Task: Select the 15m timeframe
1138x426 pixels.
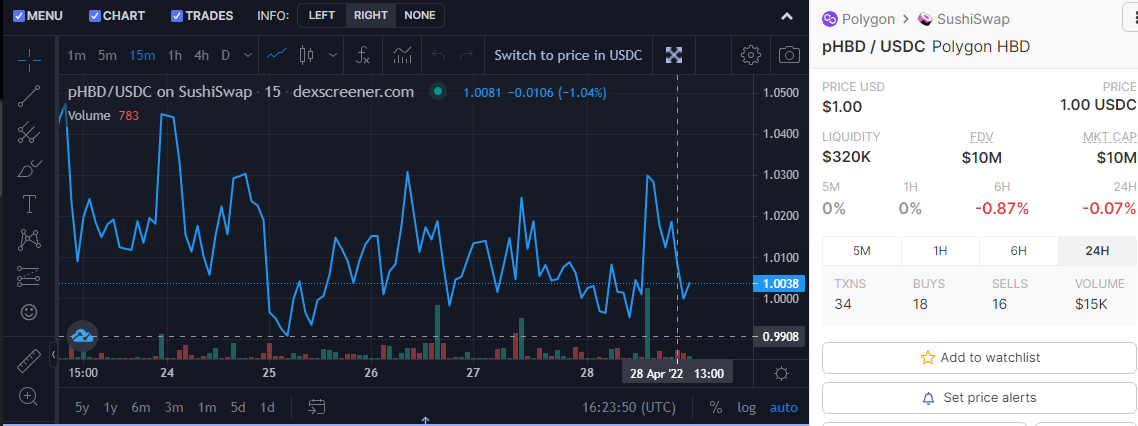Action: pos(142,55)
